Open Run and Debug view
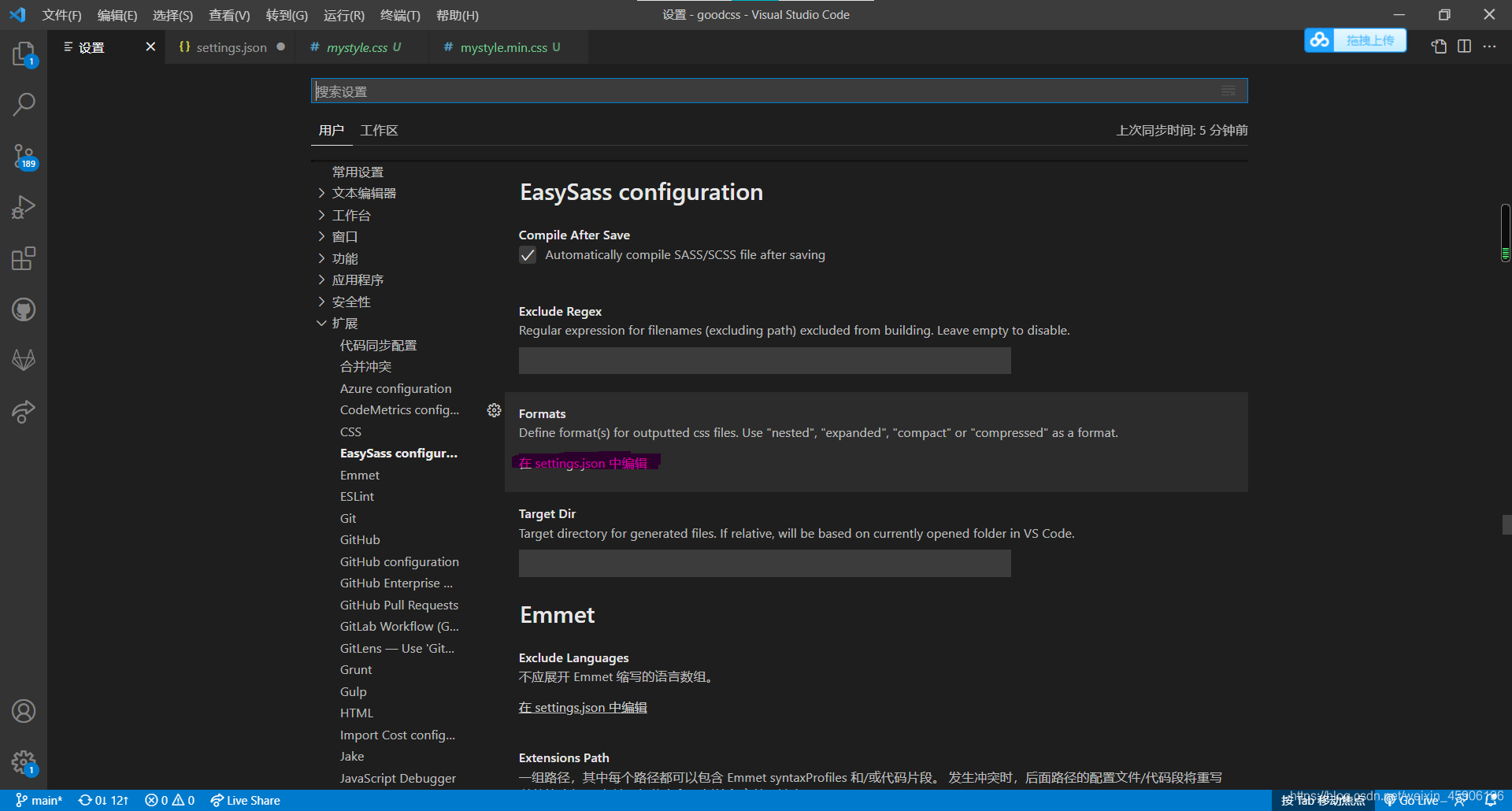The width and height of the screenshot is (1512, 811). (x=24, y=207)
